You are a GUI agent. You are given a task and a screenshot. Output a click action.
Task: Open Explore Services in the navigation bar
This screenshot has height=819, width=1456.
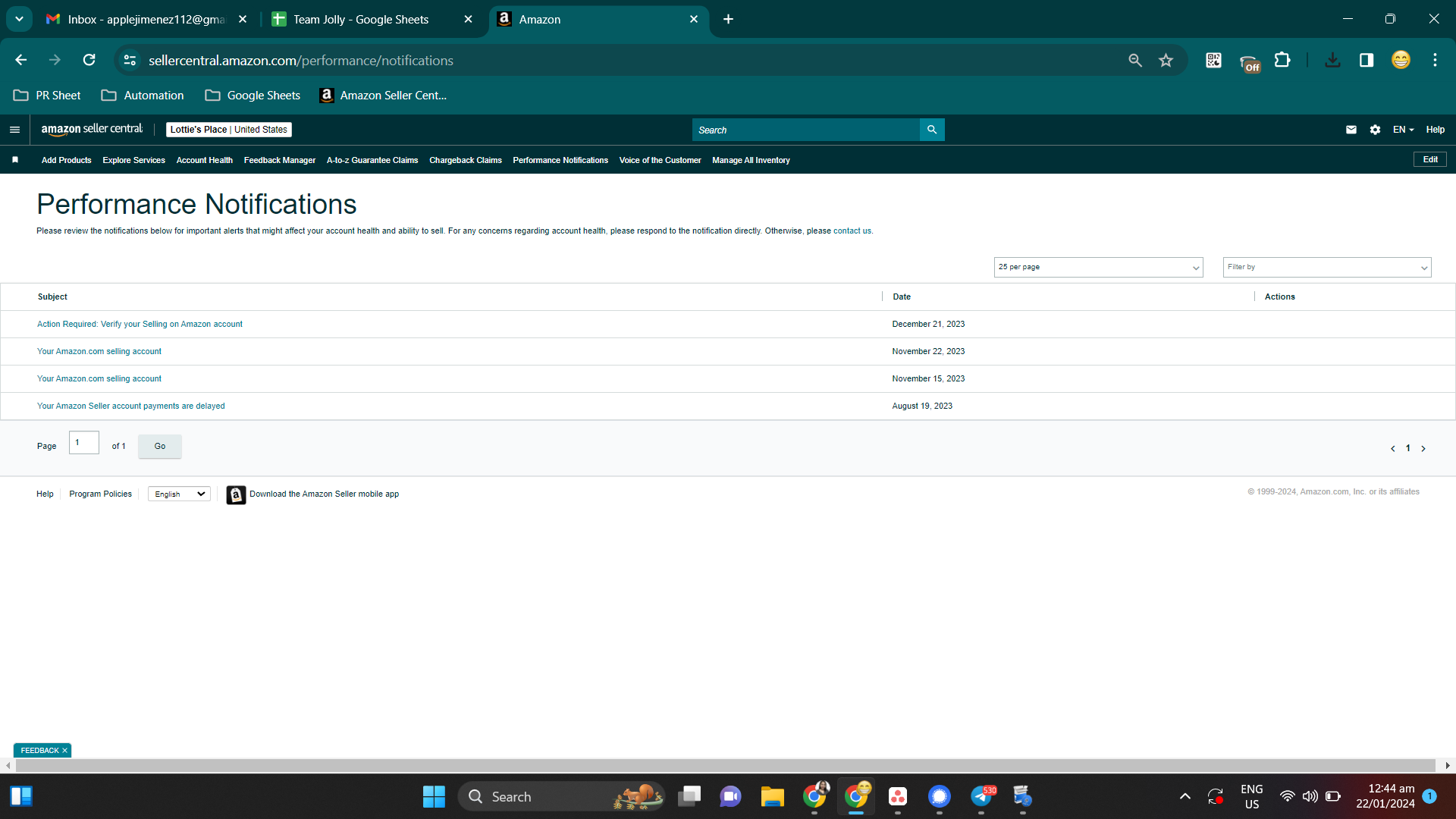click(x=133, y=160)
